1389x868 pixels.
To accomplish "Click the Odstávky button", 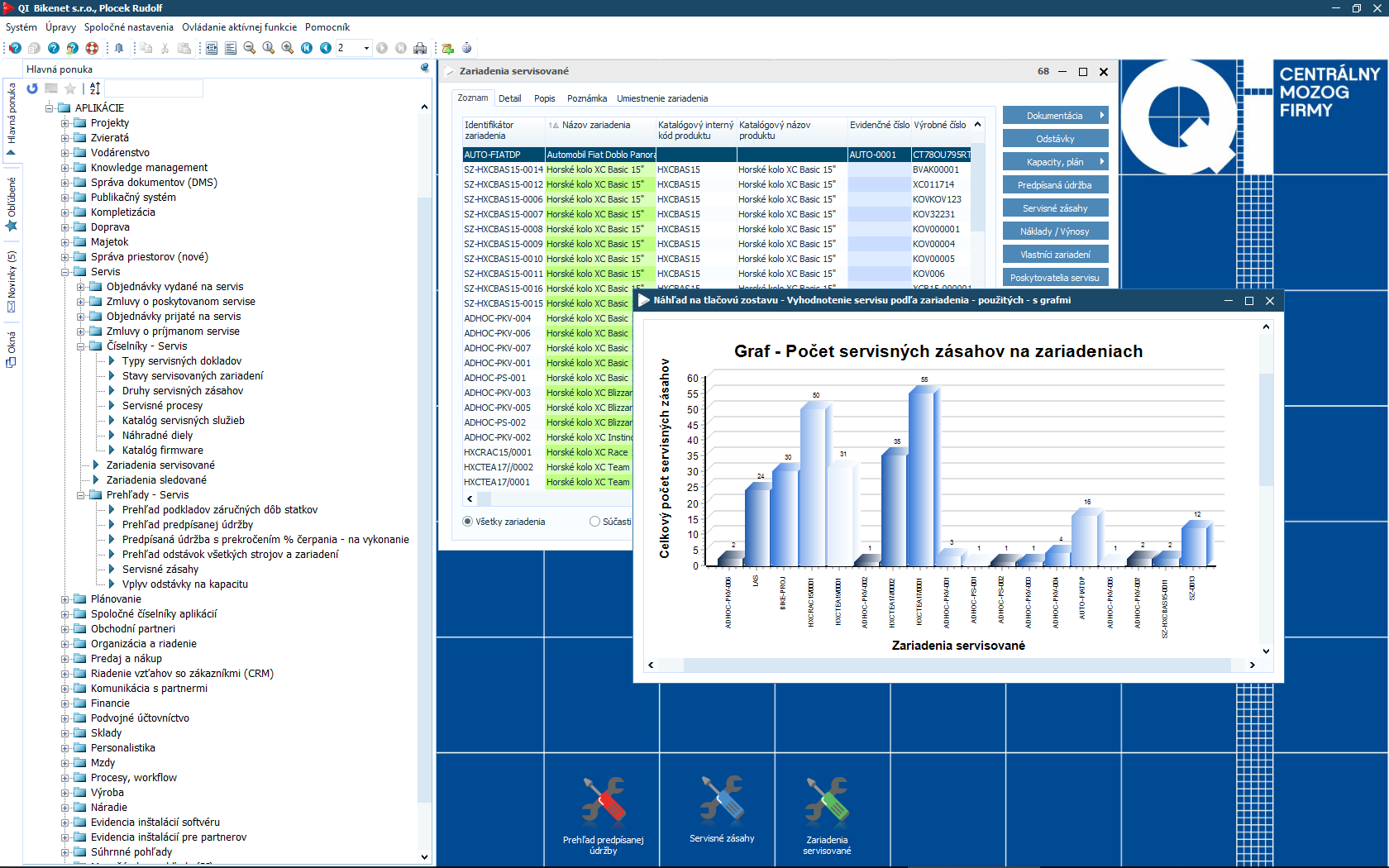I will click(1054, 139).
